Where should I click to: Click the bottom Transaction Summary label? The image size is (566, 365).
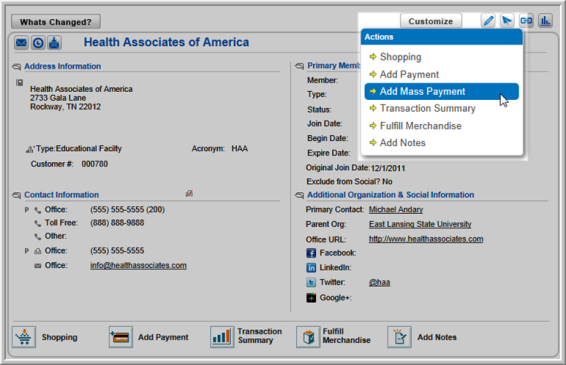[x=260, y=336]
